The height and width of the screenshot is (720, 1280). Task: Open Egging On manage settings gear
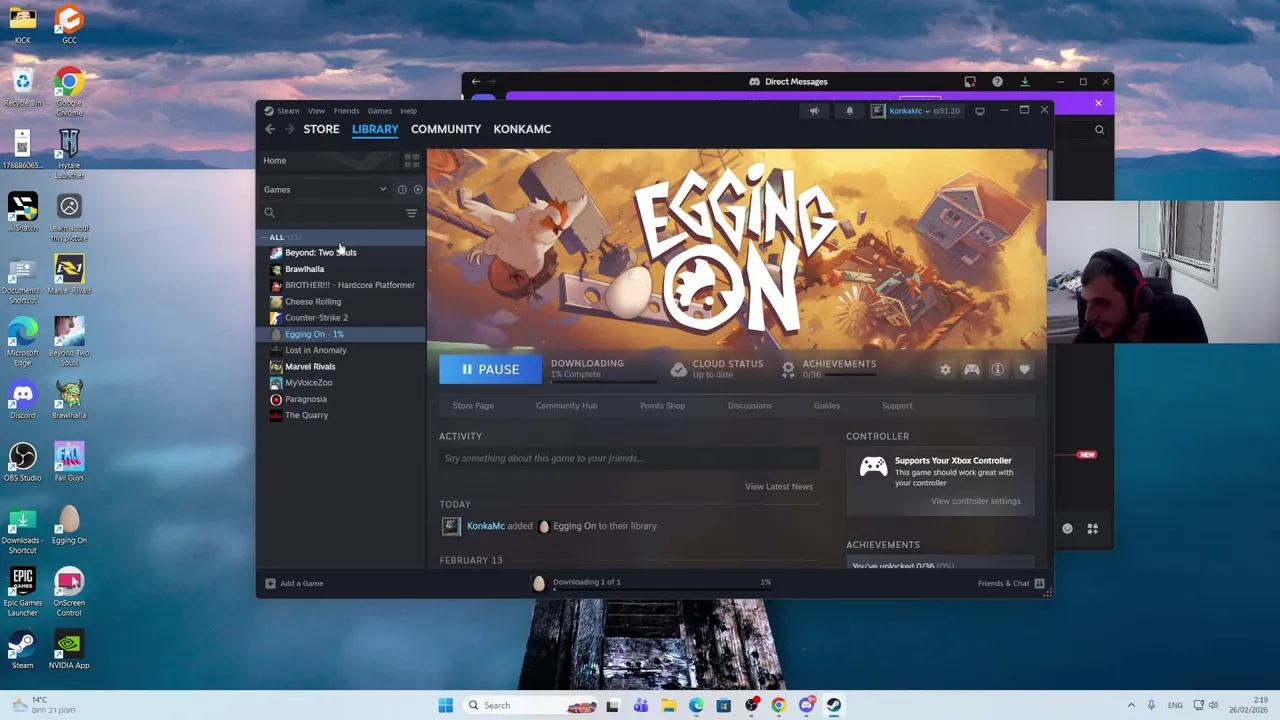tap(945, 370)
